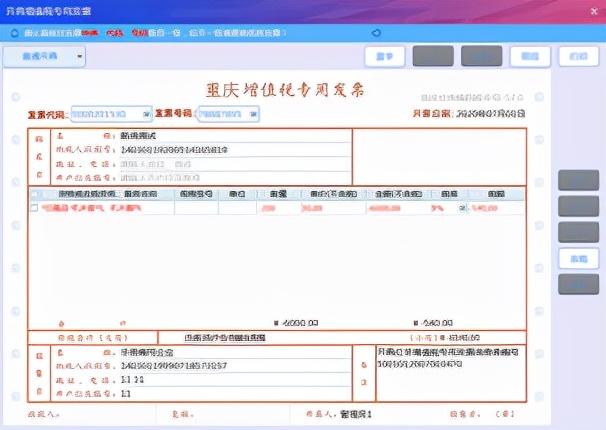606x430 pixels.
Task: Click the blank cipher area at upper right
Action: pyautogui.click(x=439, y=157)
